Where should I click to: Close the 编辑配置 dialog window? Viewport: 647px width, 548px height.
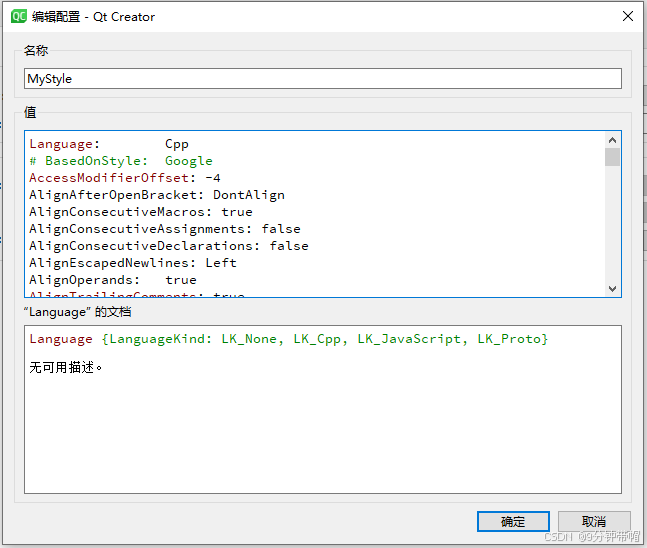(628, 16)
